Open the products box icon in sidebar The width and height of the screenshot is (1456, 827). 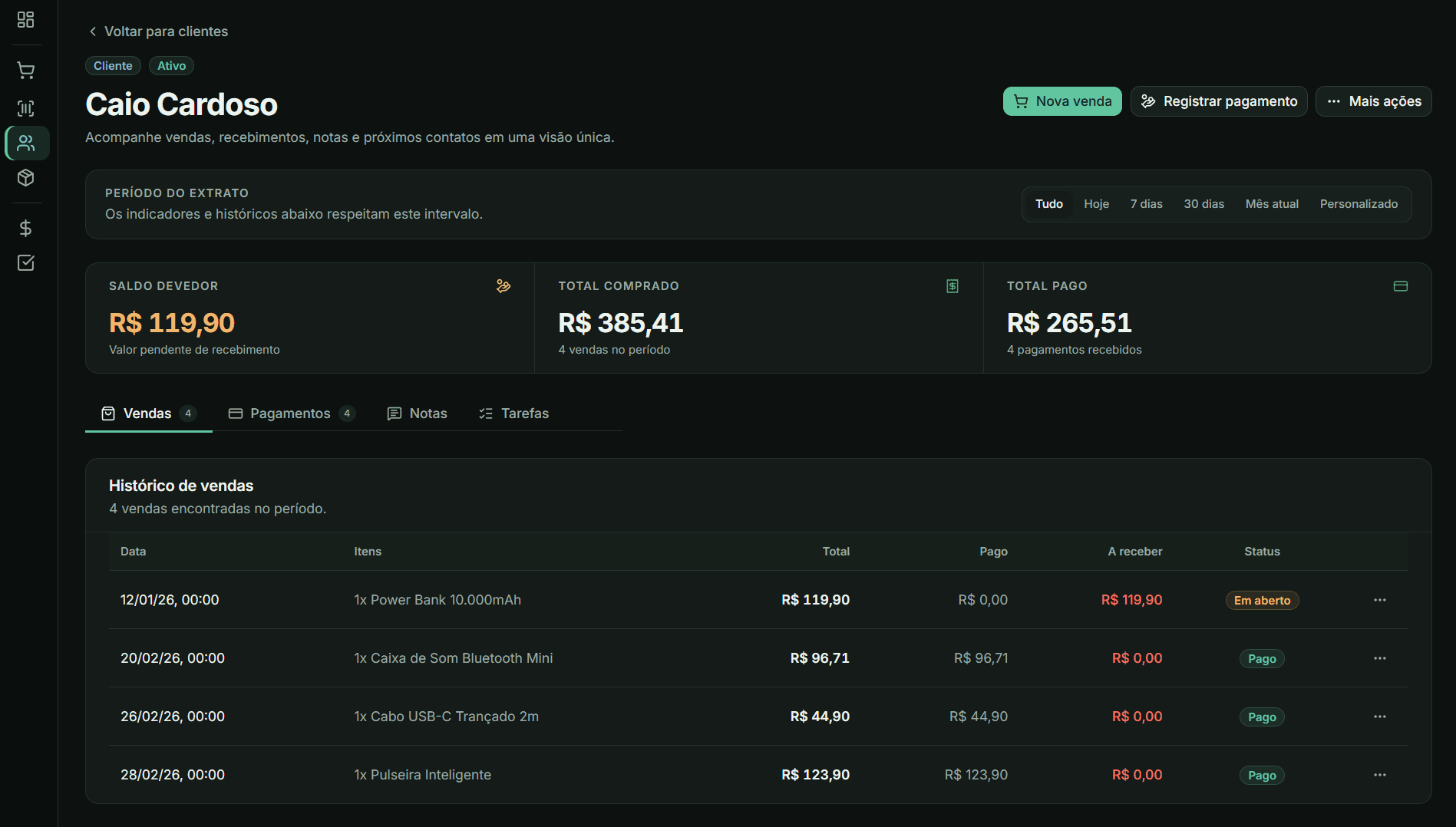click(x=26, y=178)
